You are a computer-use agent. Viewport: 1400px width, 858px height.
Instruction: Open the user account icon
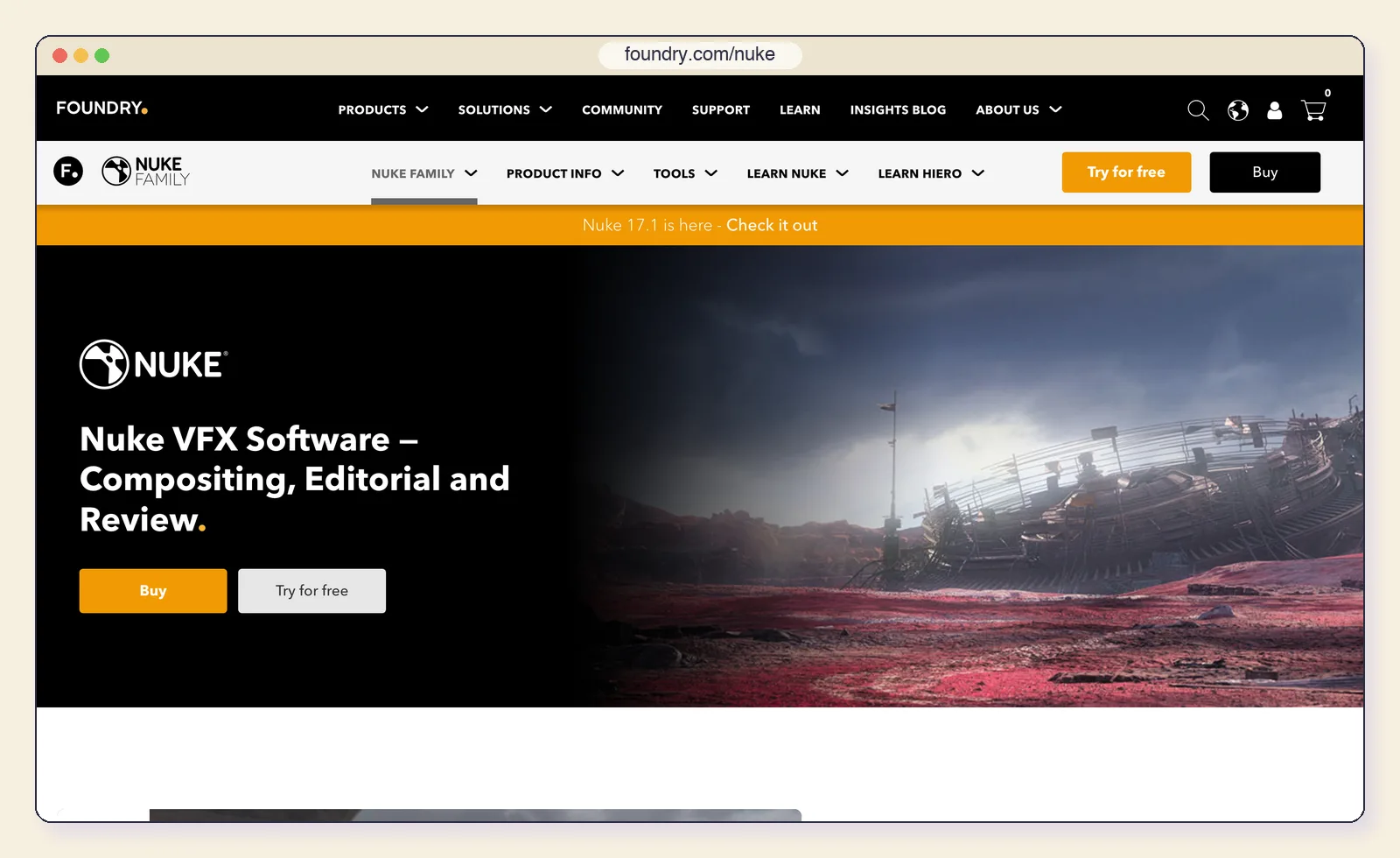(1274, 109)
